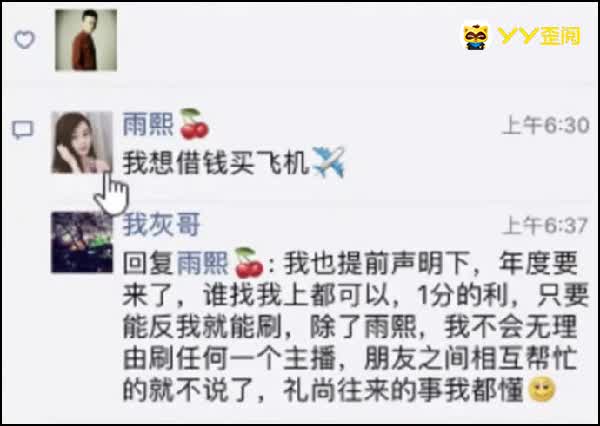Open the YY mascot logo icon
Image resolution: width=600 pixels, height=426 pixels.
pos(476,37)
